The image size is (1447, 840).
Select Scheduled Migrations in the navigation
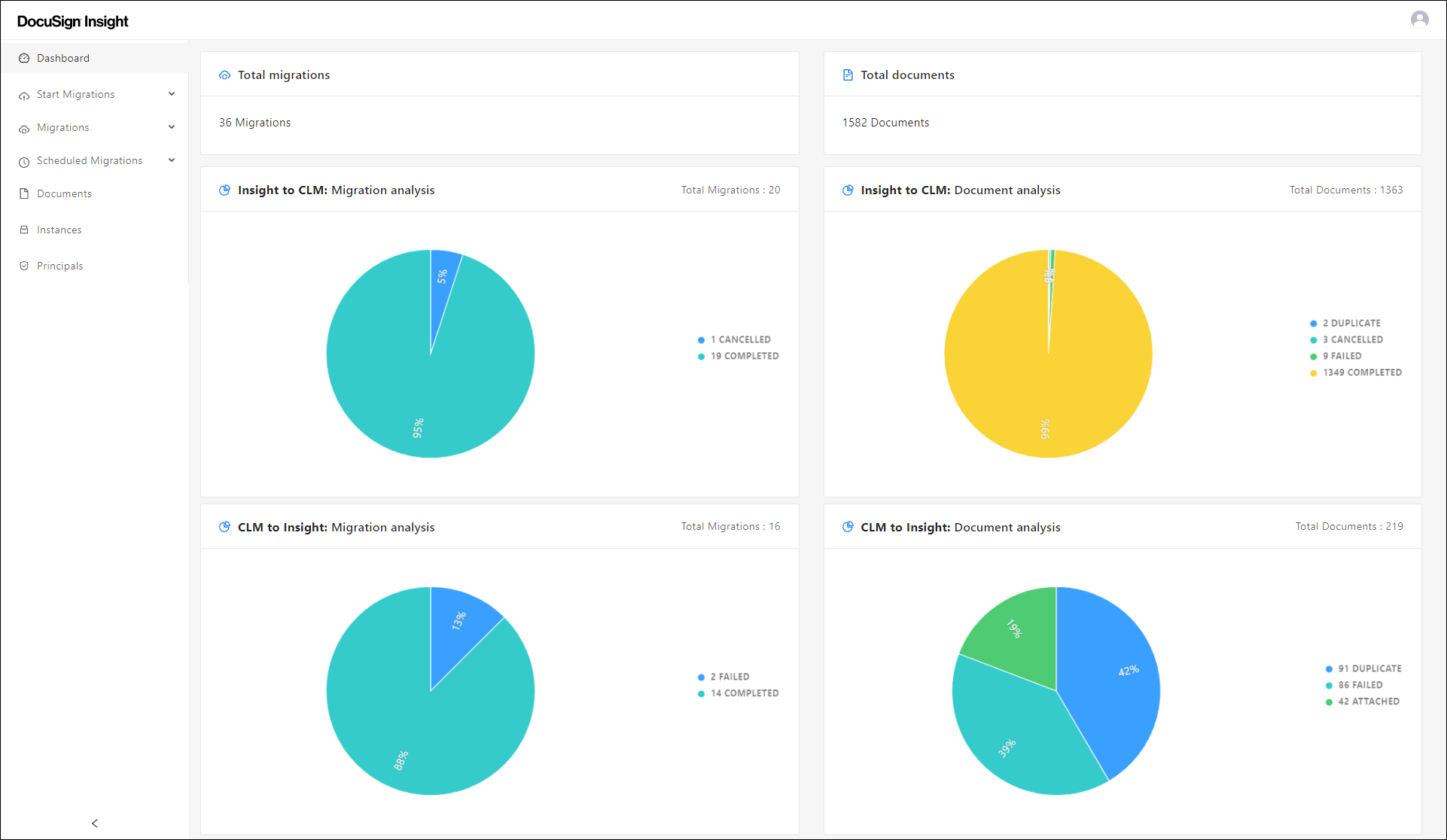[90, 160]
